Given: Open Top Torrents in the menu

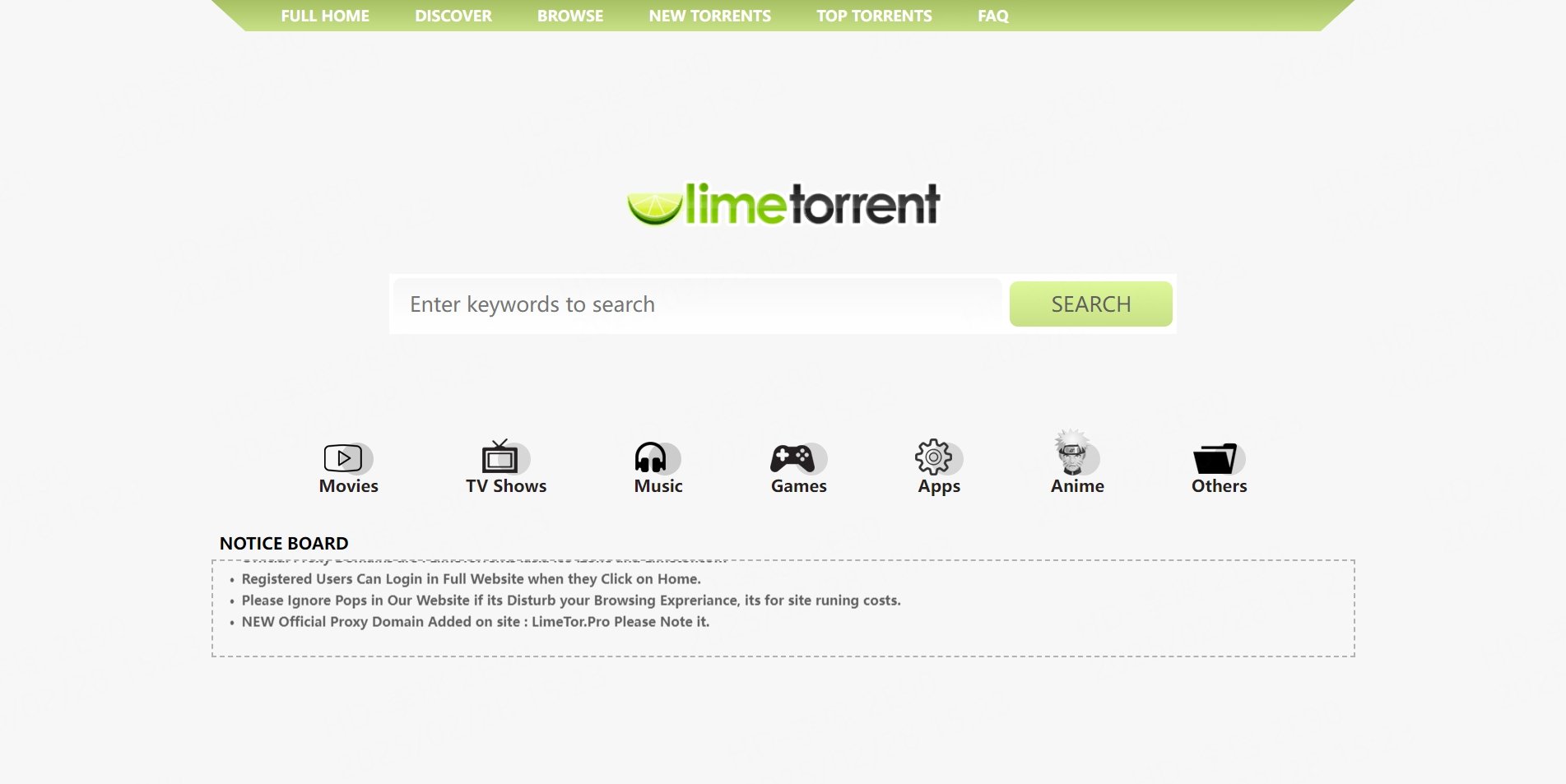Looking at the screenshot, I should click(874, 16).
